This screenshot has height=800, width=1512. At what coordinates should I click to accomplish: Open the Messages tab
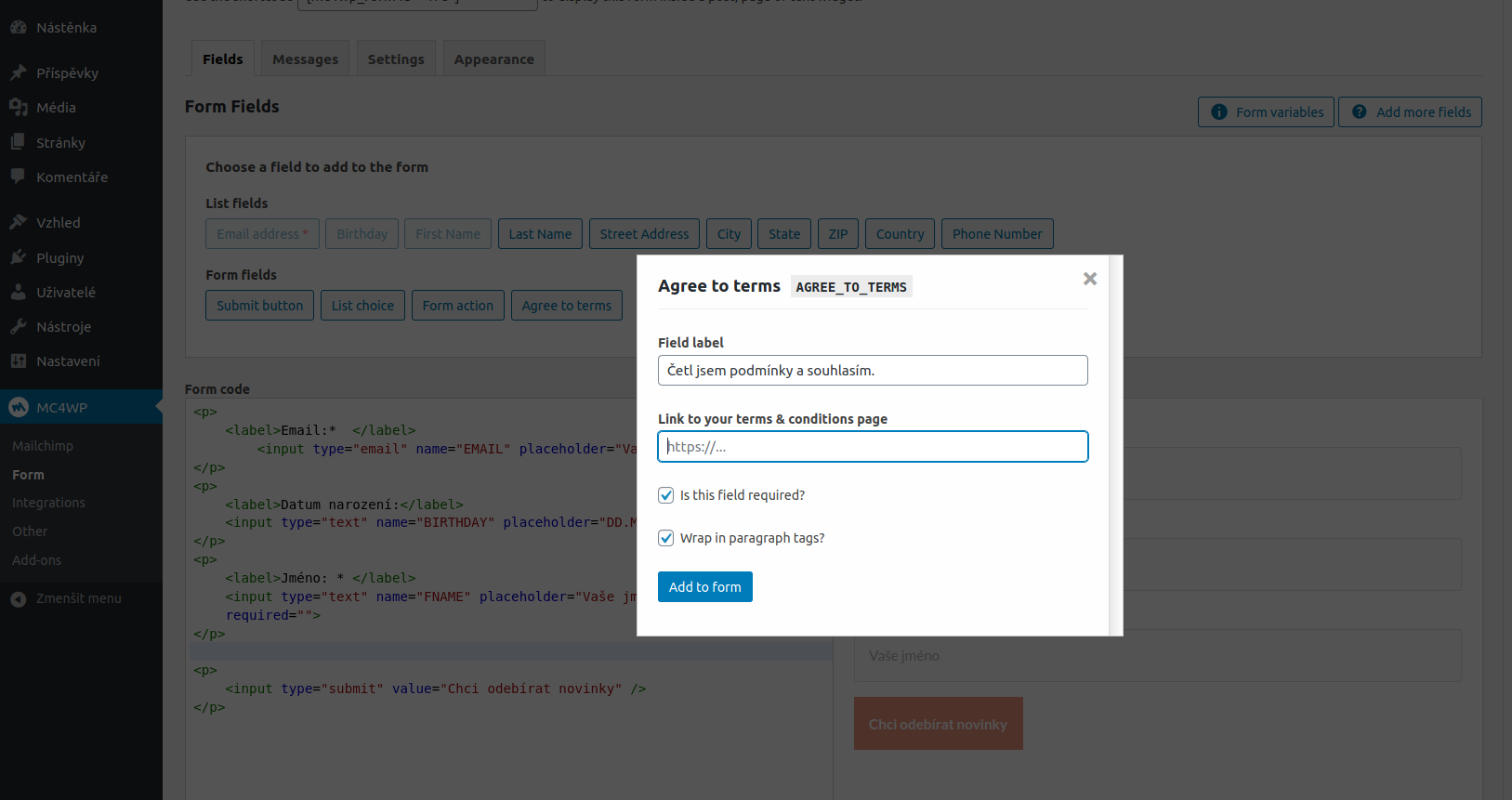click(x=305, y=59)
